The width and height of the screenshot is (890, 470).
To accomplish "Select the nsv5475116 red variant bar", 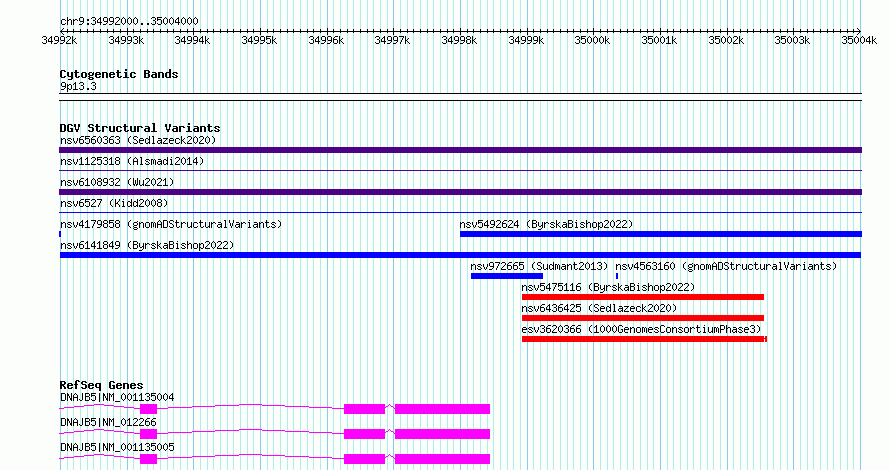I will click(x=643, y=297).
